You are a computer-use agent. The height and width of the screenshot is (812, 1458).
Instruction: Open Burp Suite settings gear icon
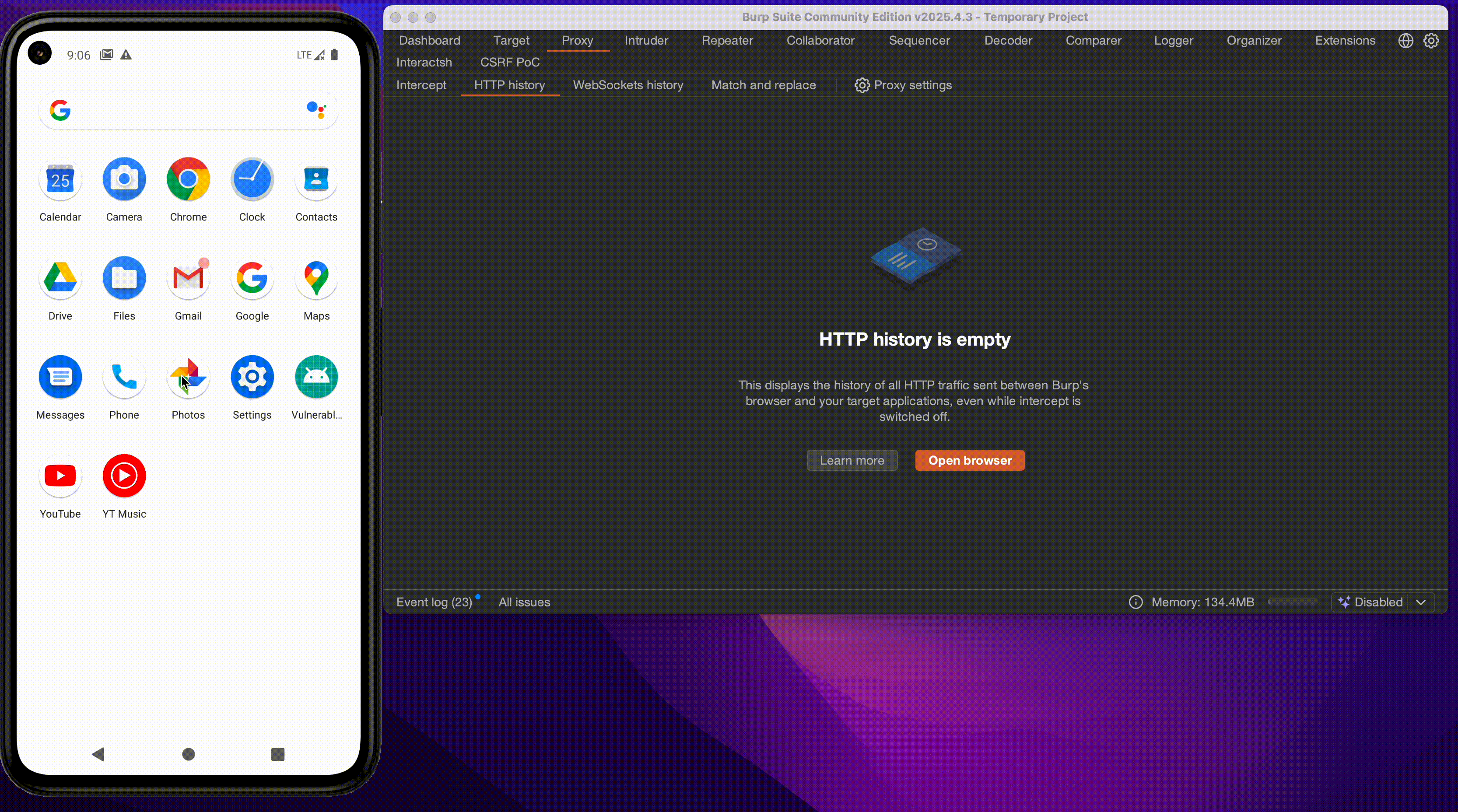(1431, 41)
